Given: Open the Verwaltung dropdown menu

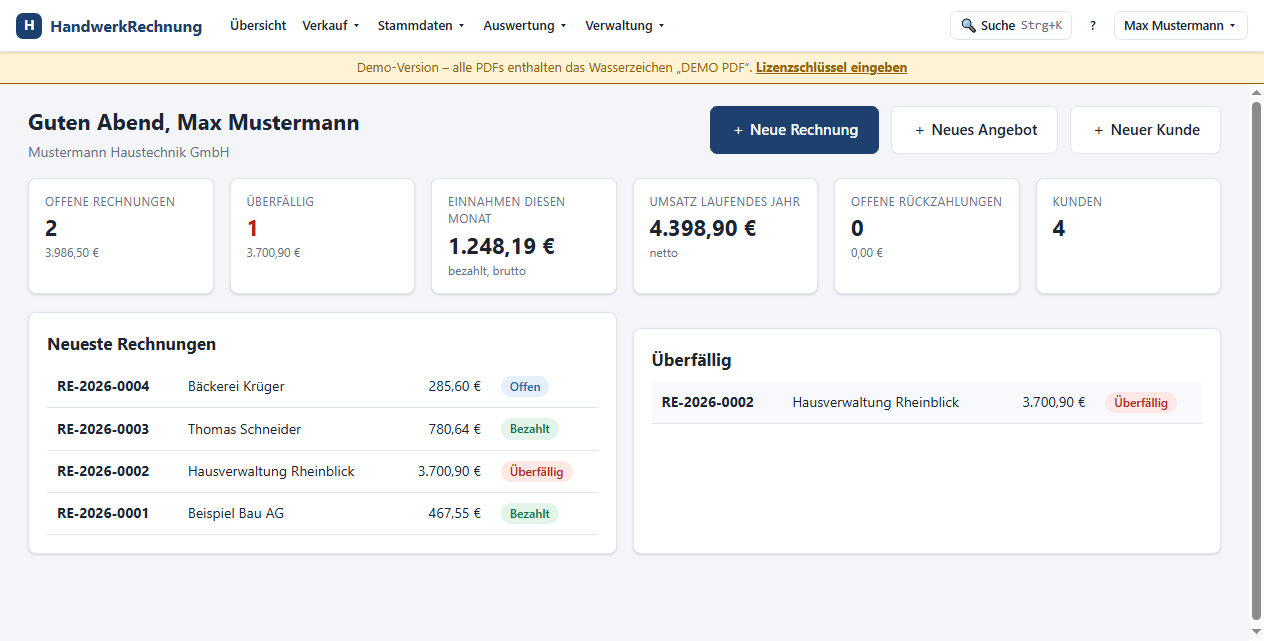Looking at the screenshot, I should (x=625, y=26).
